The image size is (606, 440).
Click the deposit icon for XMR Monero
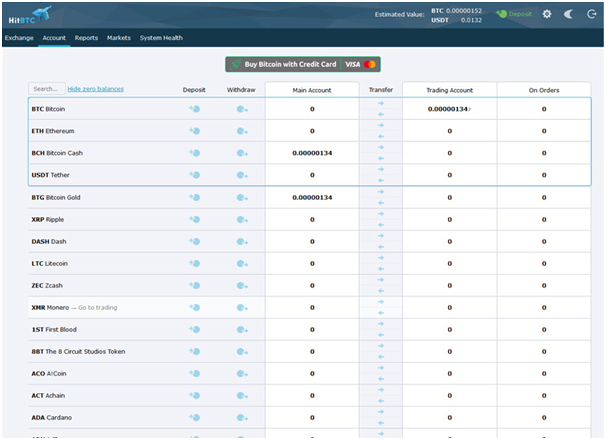[x=194, y=308]
